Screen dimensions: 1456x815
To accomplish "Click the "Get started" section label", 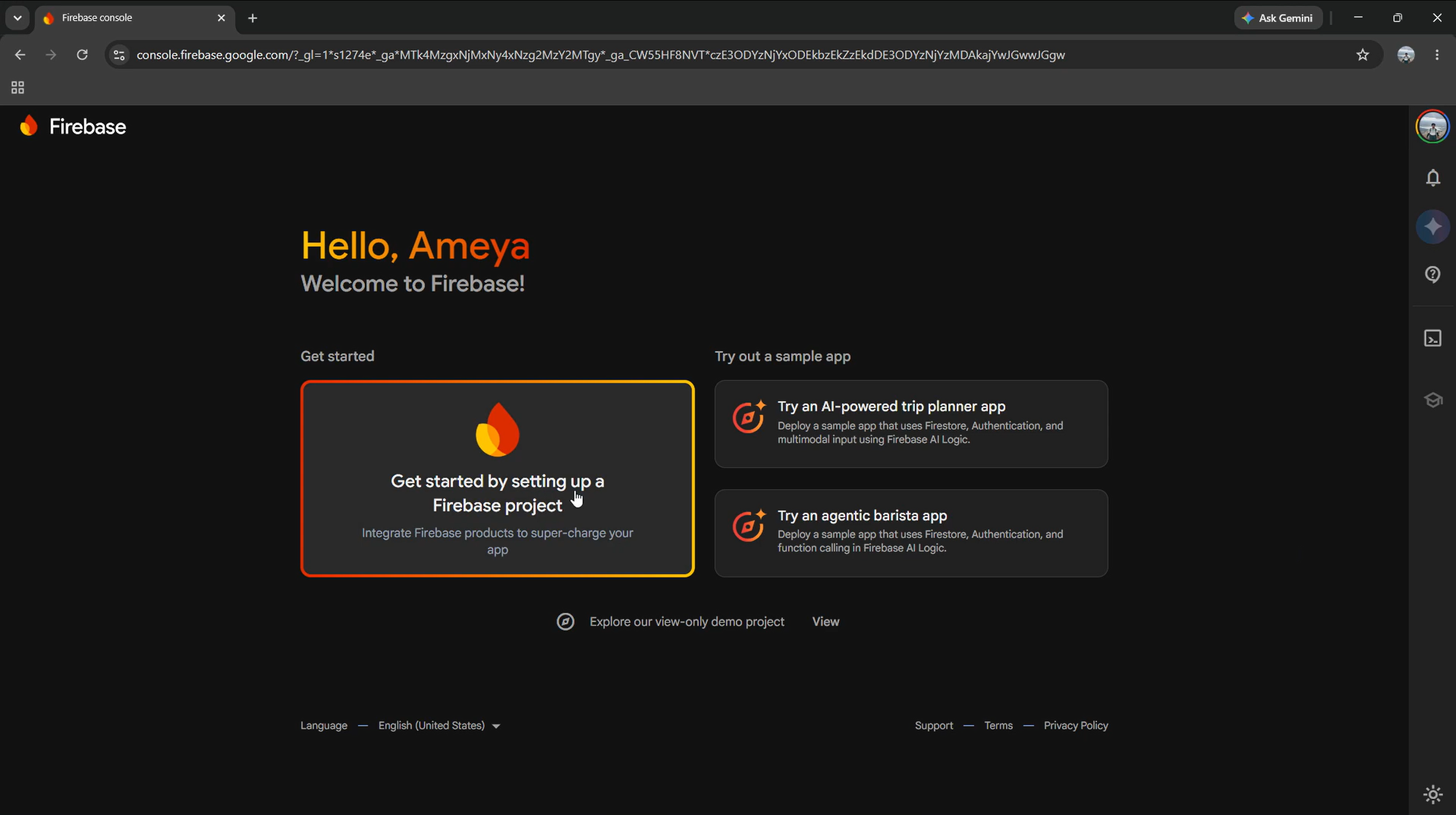I will [x=337, y=356].
